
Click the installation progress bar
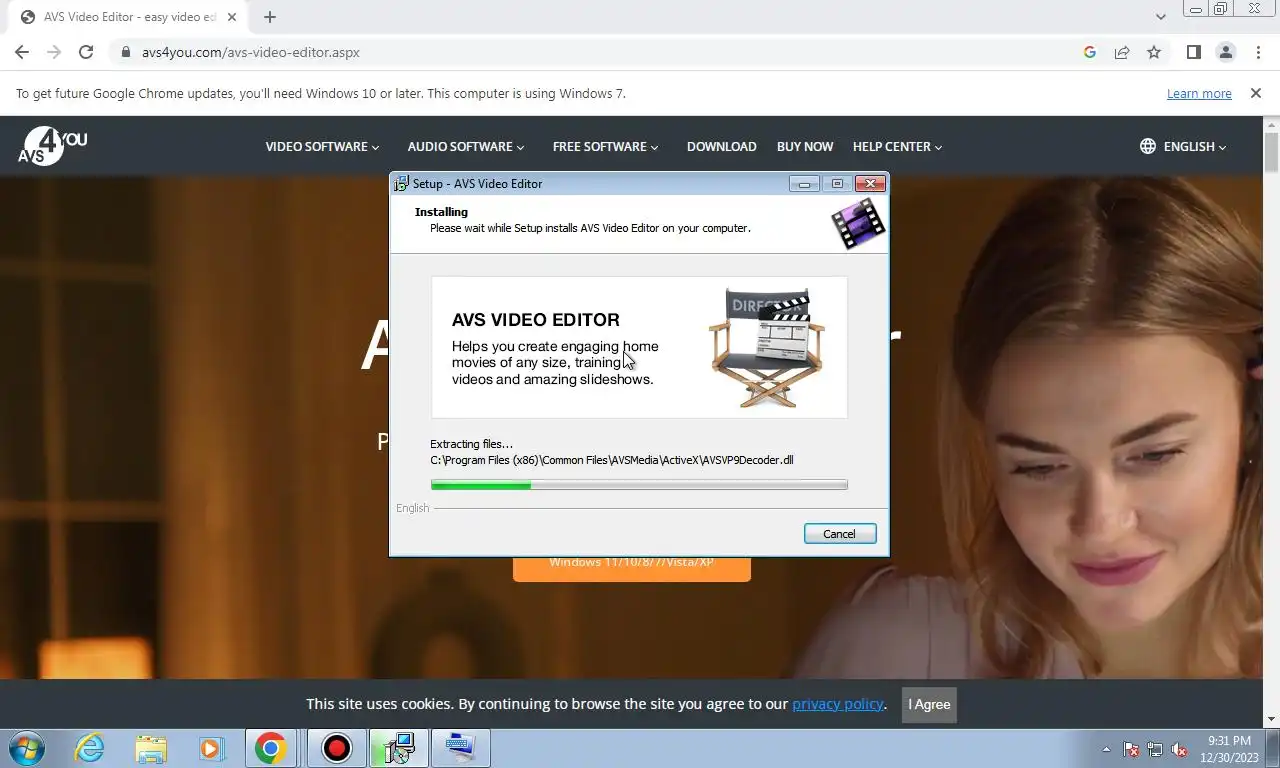click(639, 485)
